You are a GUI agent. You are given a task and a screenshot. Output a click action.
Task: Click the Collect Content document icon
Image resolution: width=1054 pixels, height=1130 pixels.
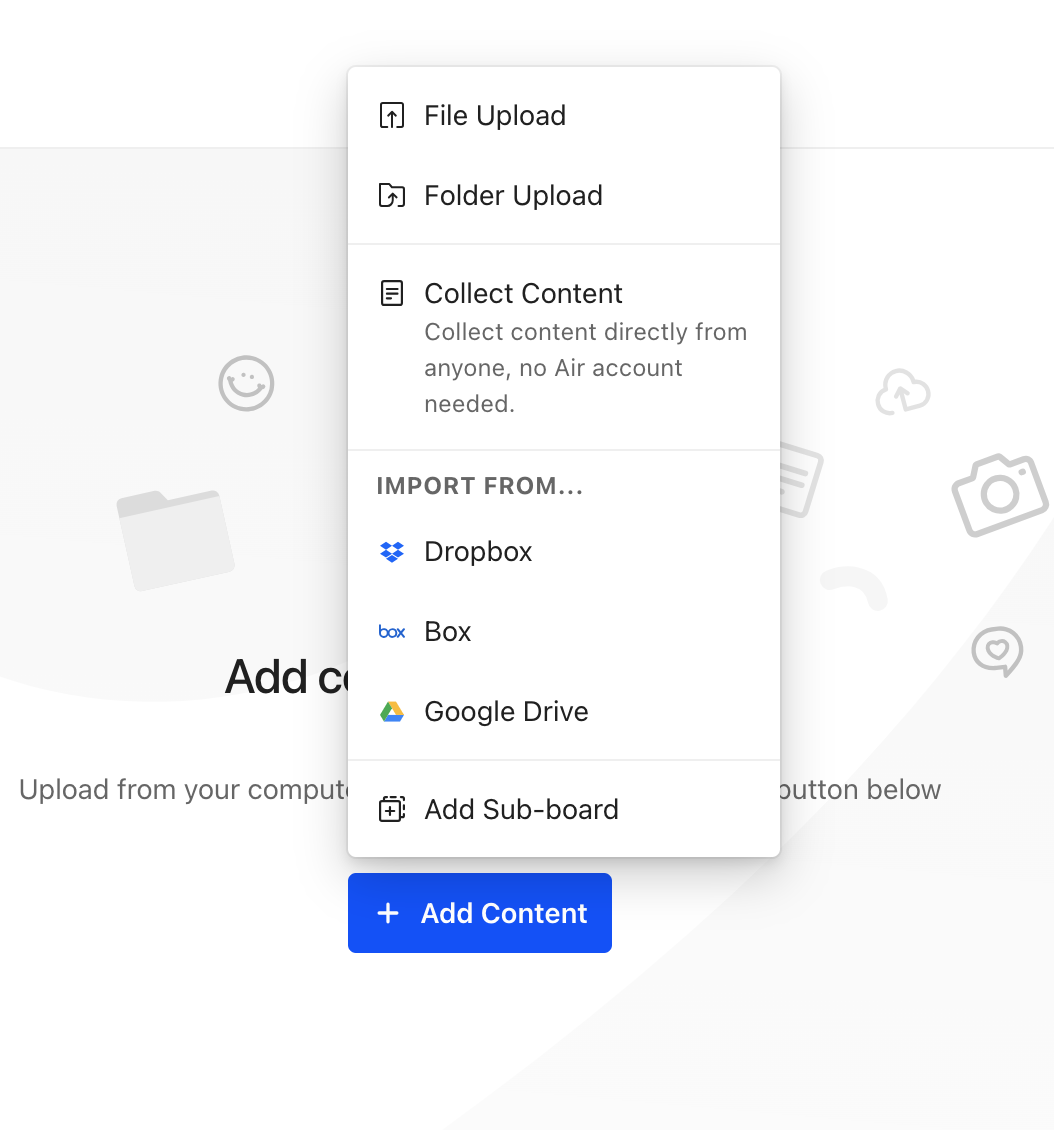(x=391, y=294)
